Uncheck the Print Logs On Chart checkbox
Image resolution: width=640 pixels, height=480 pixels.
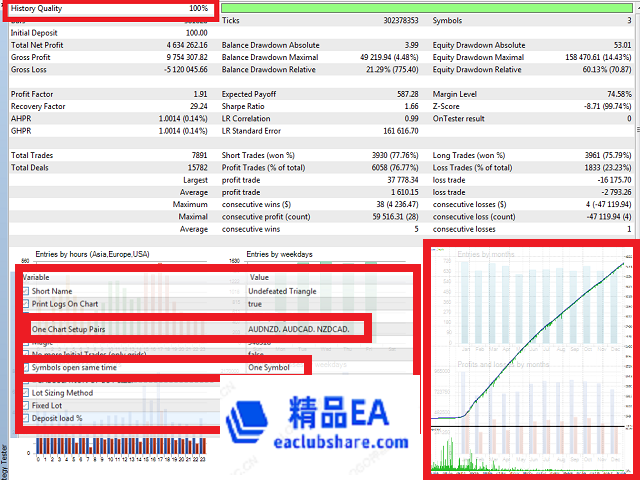coord(26,303)
